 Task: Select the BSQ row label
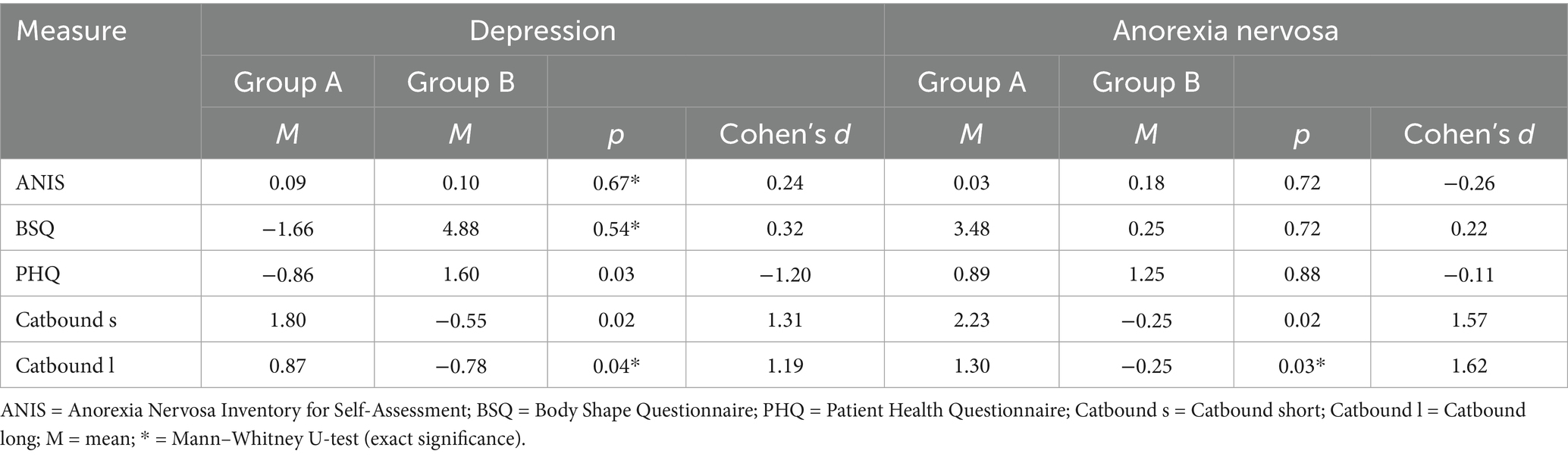(36, 229)
